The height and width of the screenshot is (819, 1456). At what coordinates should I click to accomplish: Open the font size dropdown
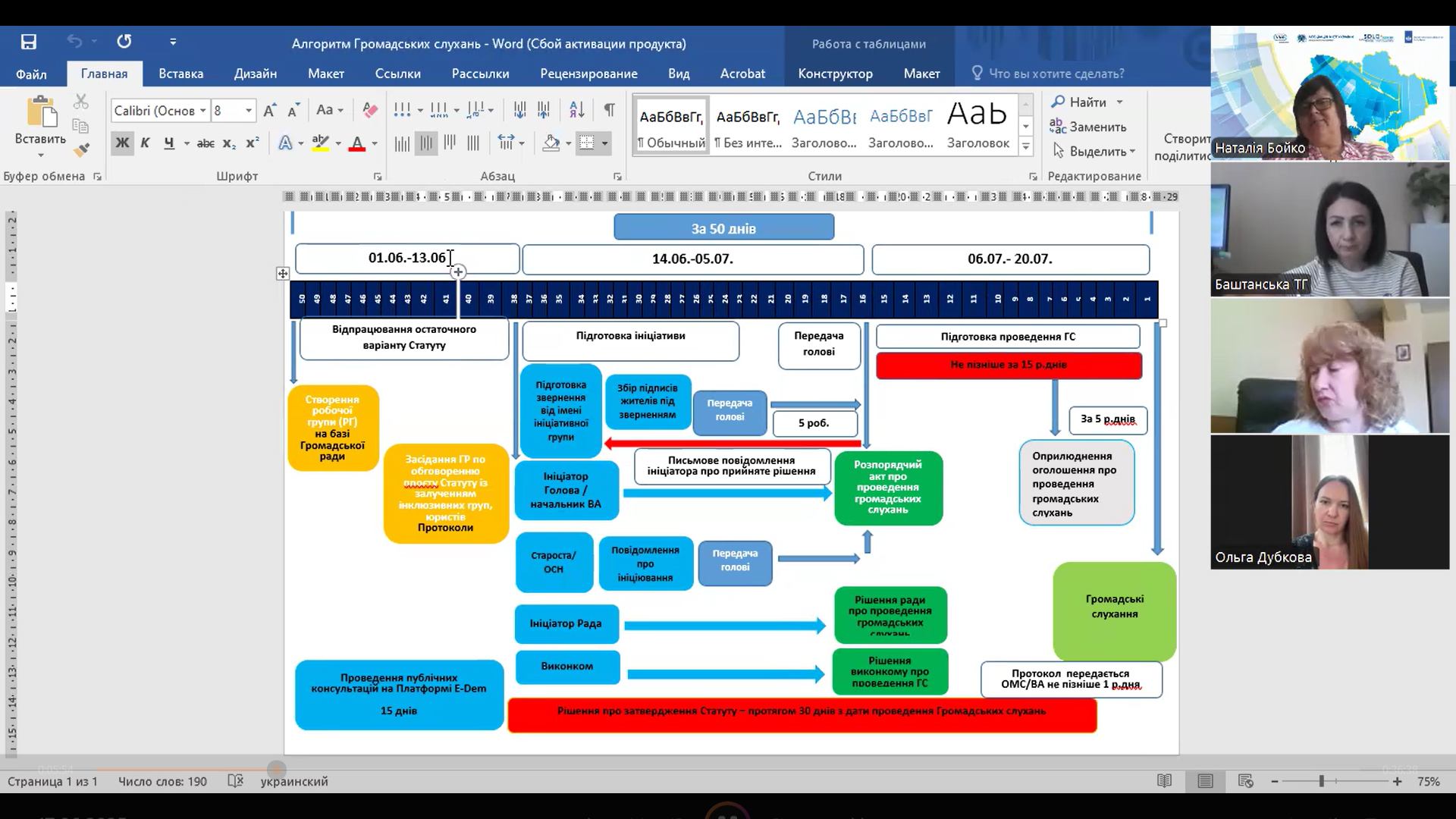pos(248,111)
